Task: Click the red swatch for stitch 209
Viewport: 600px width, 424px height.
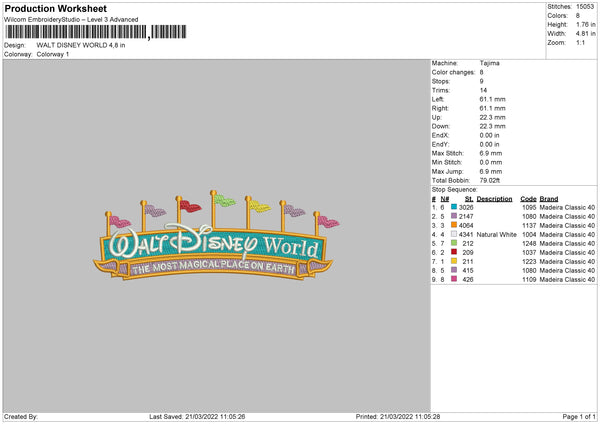Action: point(454,252)
